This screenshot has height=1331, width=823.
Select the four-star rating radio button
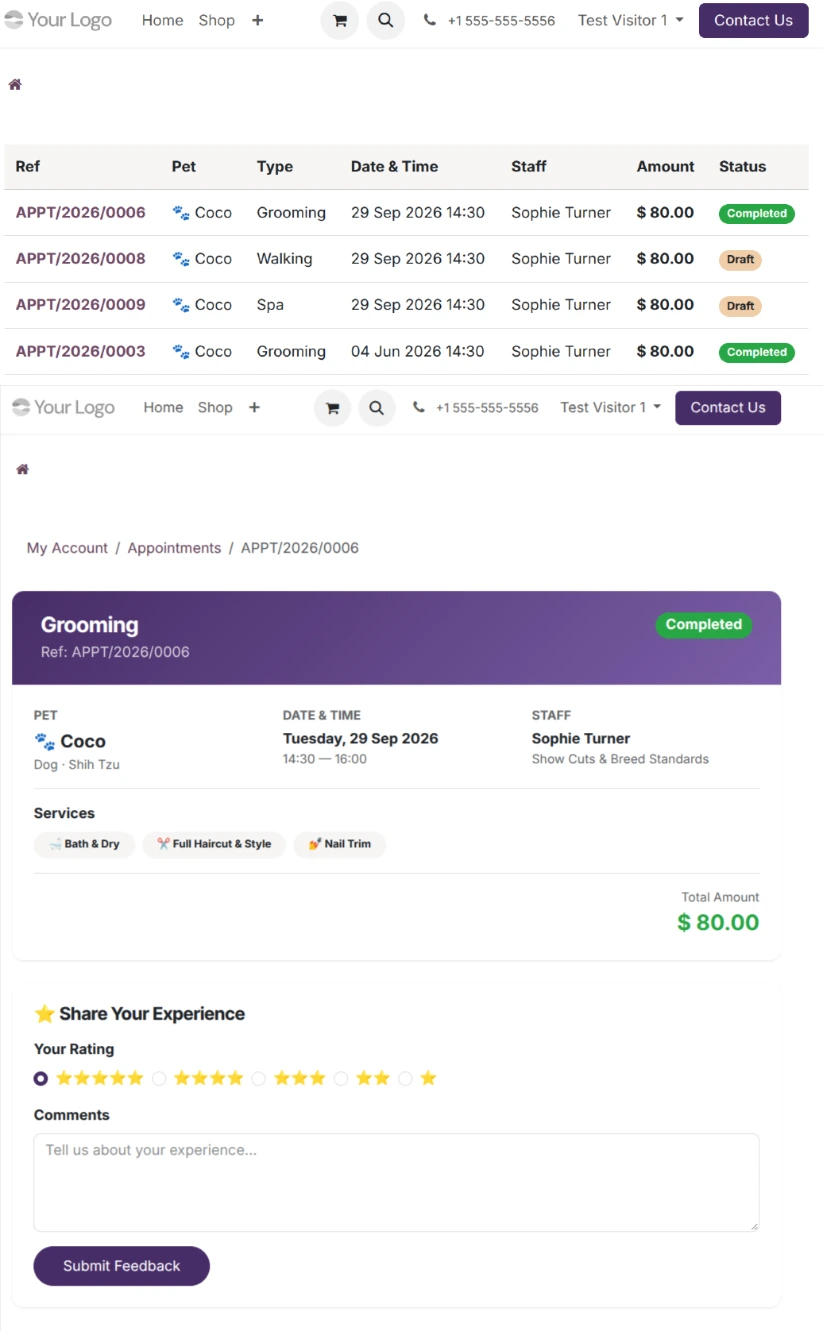pos(159,1079)
